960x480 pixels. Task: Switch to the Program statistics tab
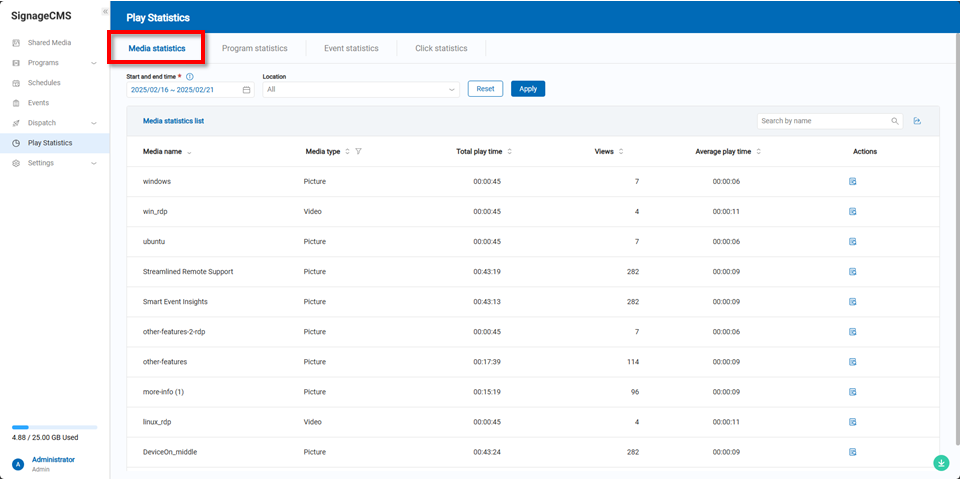point(254,48)
